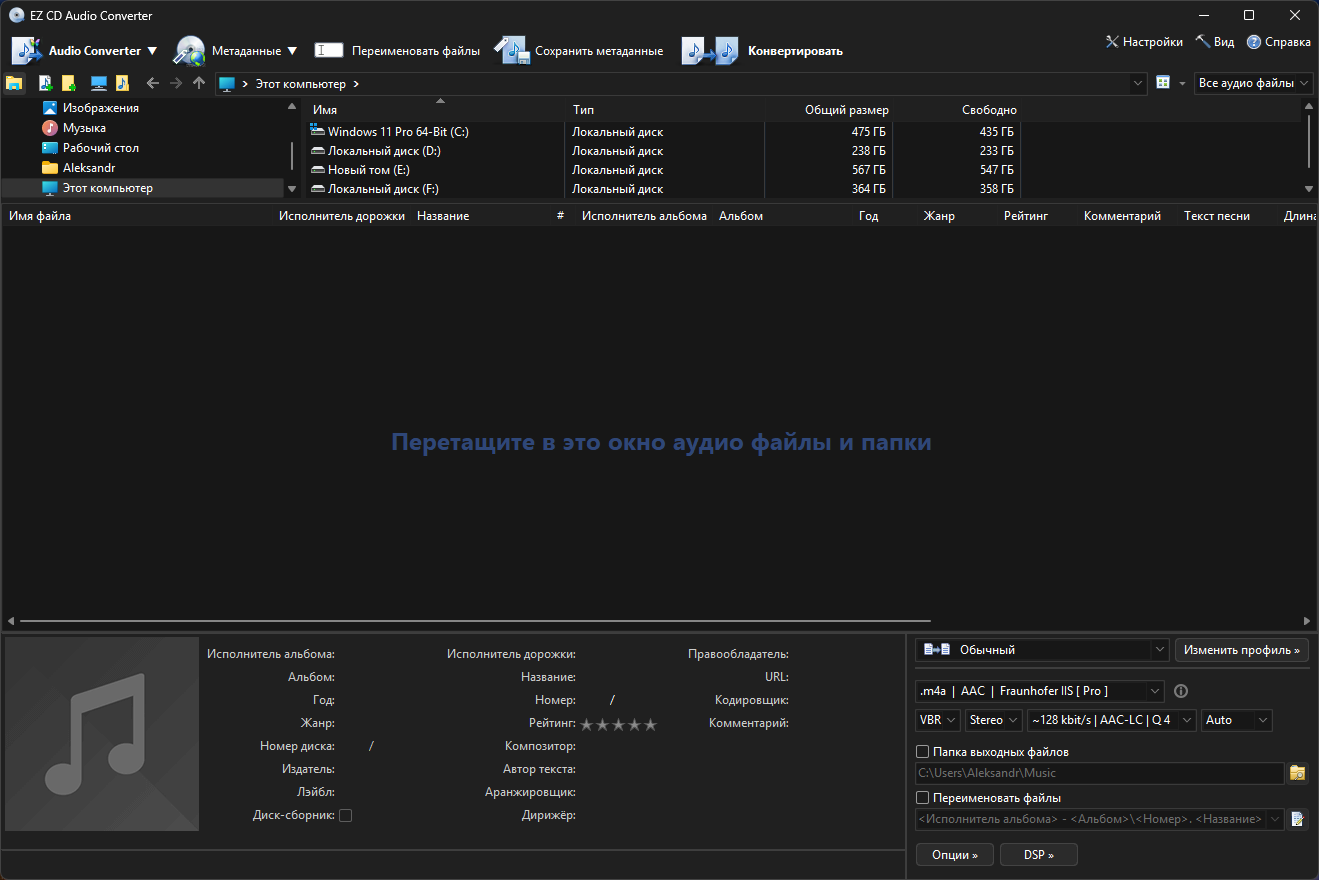The width and height of the screenshot is (1319, 880).
Task: Set rating using the third star
Action: coord(619,724)
